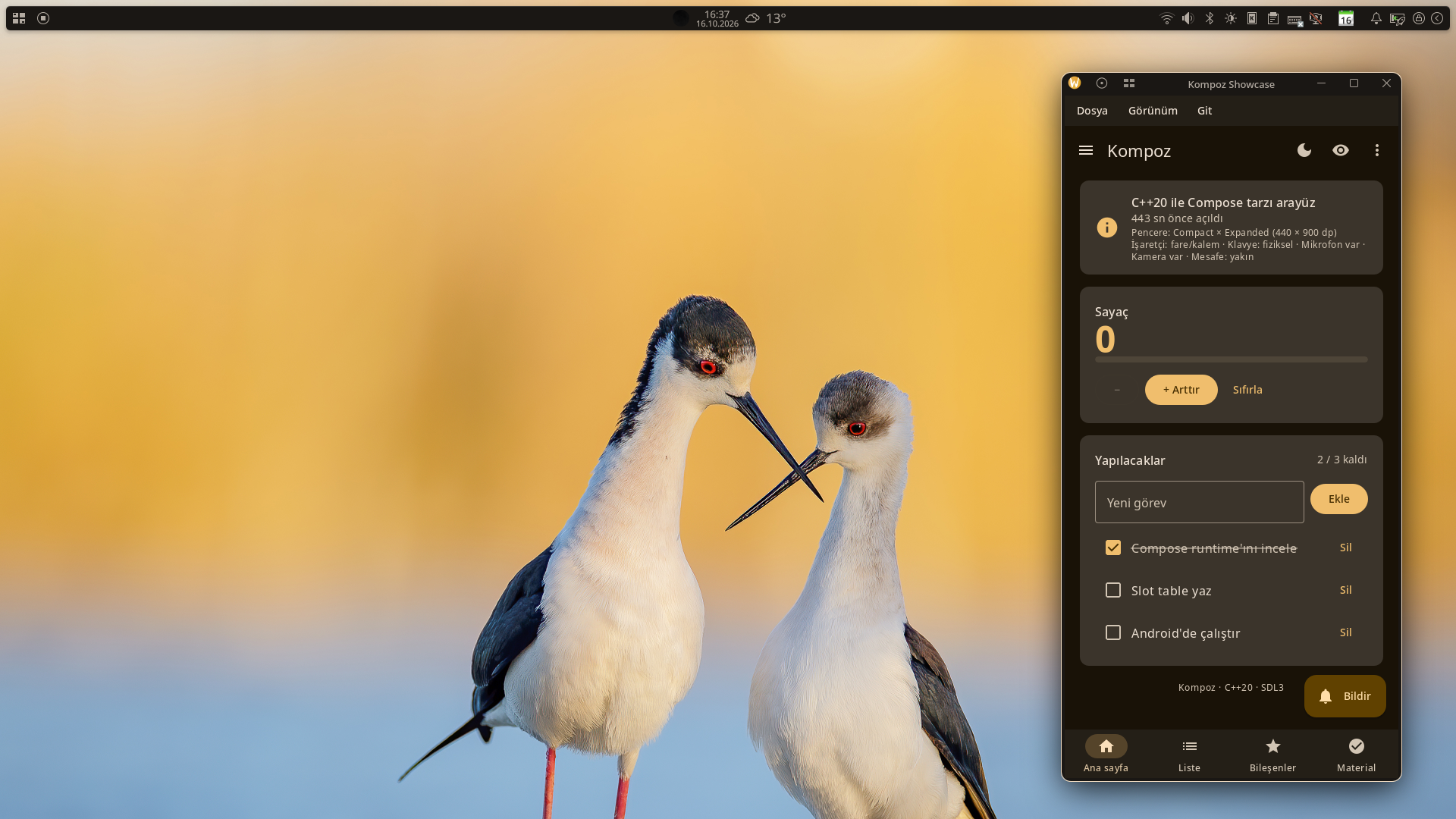1456x819 pixels.
Task: Click the '2 / 3 kaldı' remaining count text
Action: coord(1342,460)
